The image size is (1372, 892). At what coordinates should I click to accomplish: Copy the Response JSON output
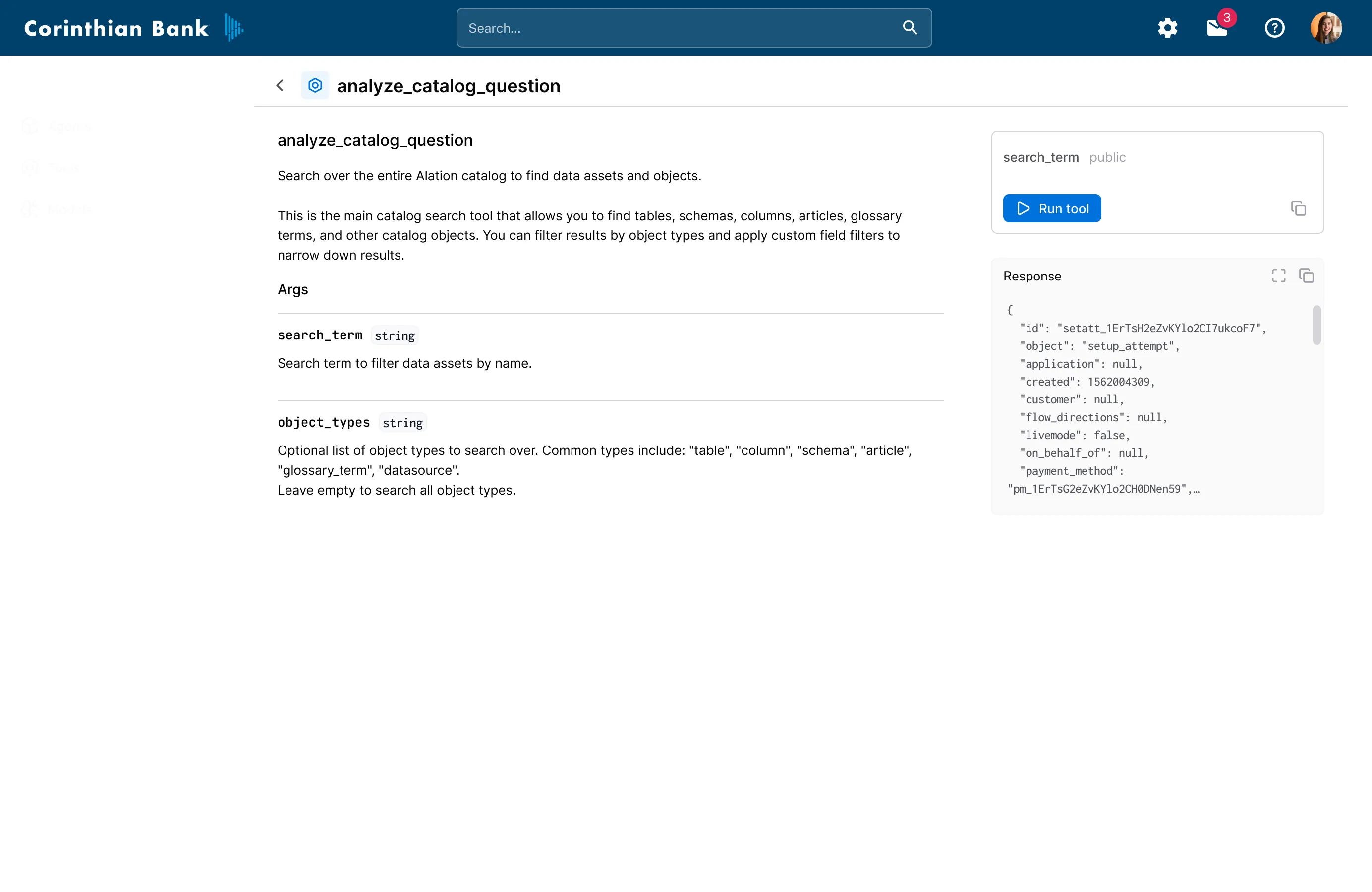pyautogui.click(x=1306, y=276)
